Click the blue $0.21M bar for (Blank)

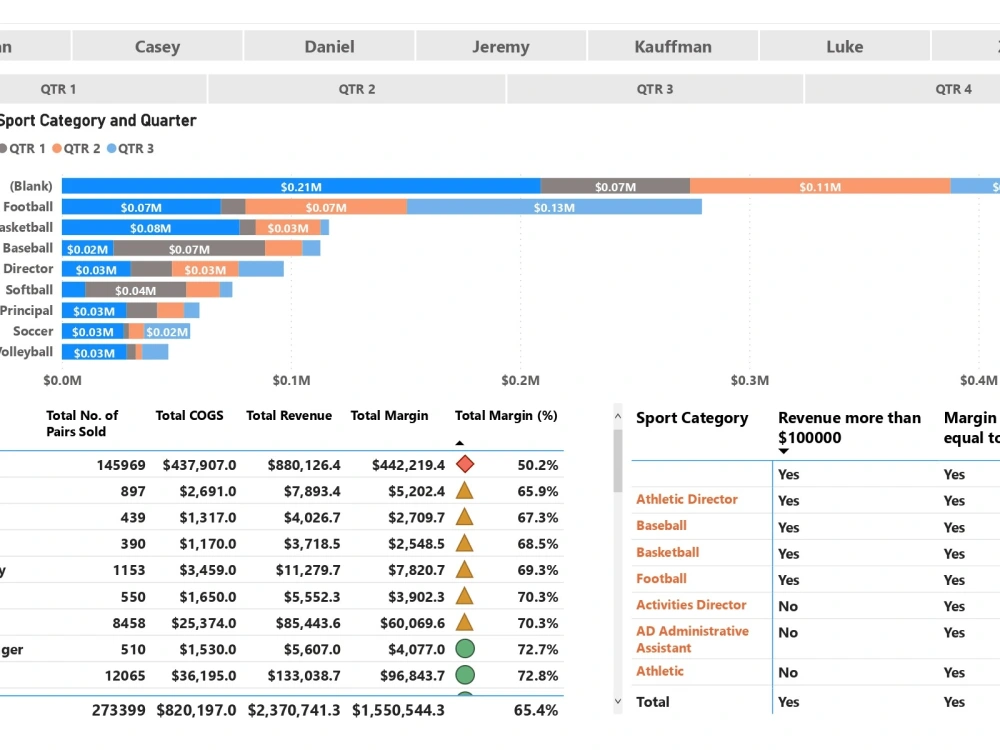point(300,185)
